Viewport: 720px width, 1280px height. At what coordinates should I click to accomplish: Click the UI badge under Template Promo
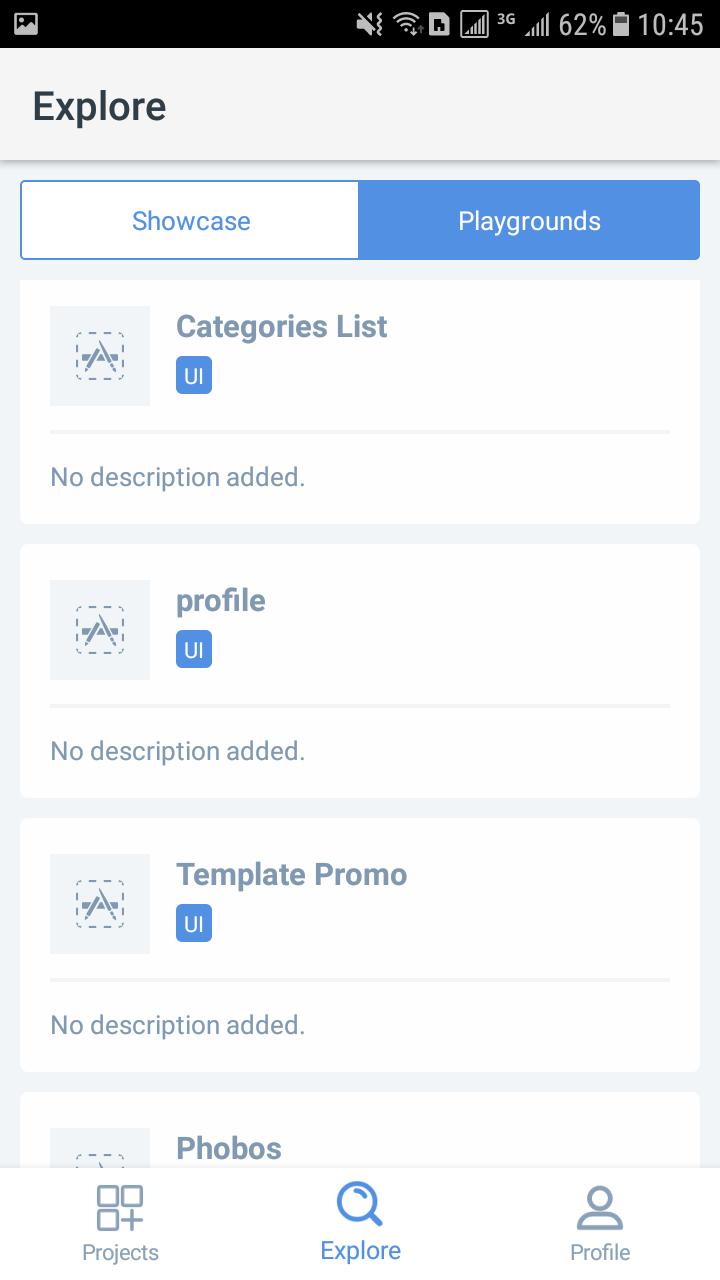(193, 923)
